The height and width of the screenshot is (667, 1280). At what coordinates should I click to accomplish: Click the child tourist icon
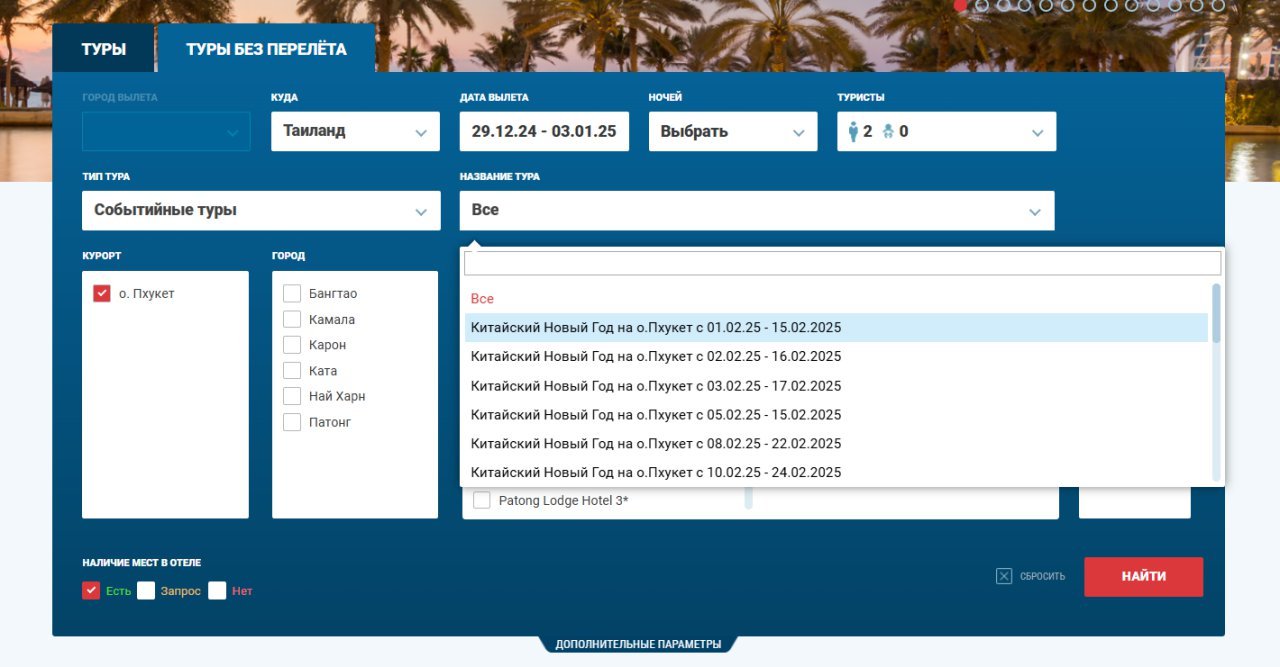[888, 131]
